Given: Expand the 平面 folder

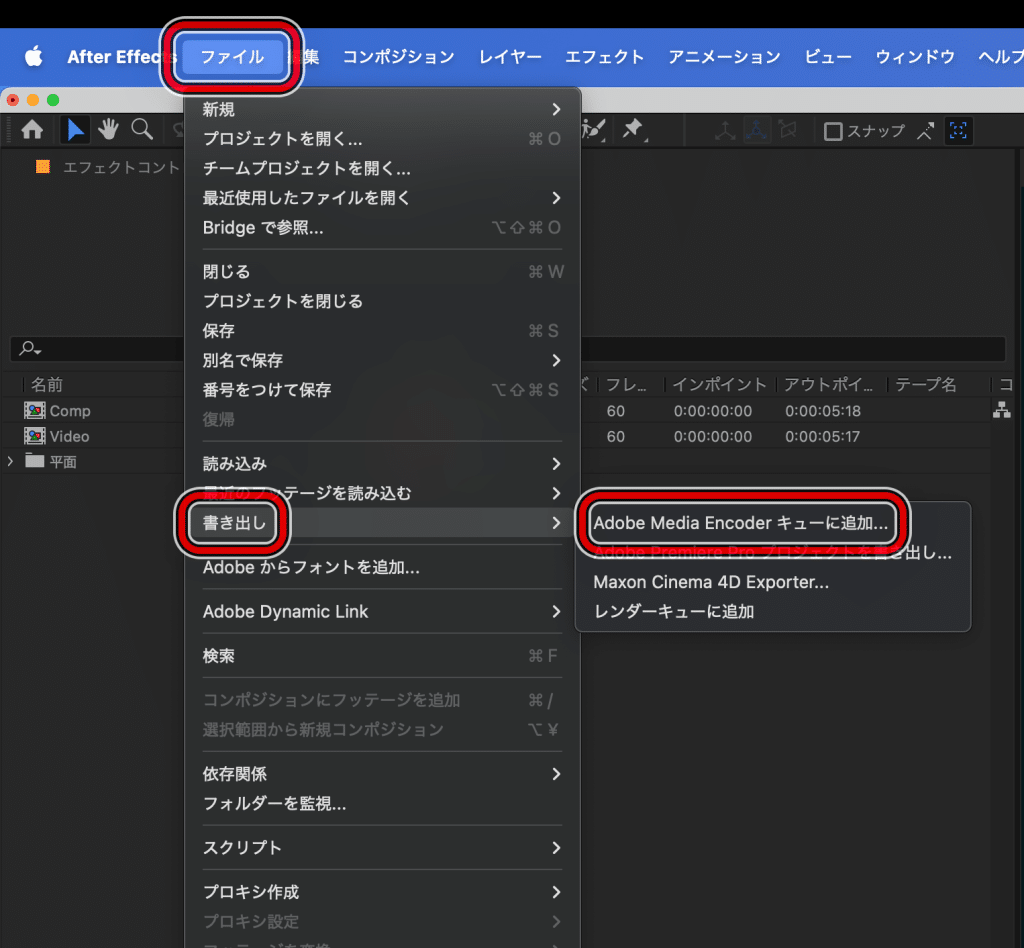Looking at the screenshot, I should click(11, 462).
